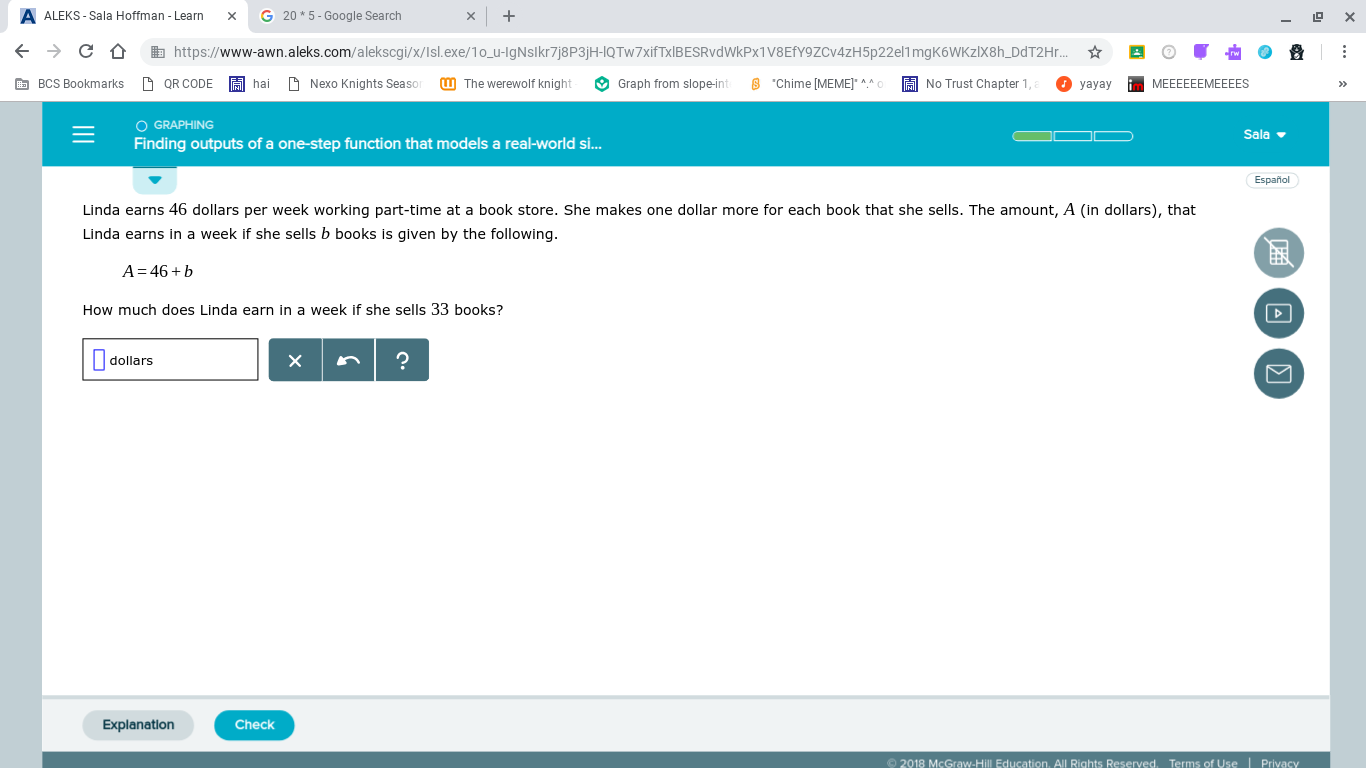Image resolution: width=1366 pixels, height=768 pixels.
Task: Open the Explanation for this problem
Action: tap(138, 725)
